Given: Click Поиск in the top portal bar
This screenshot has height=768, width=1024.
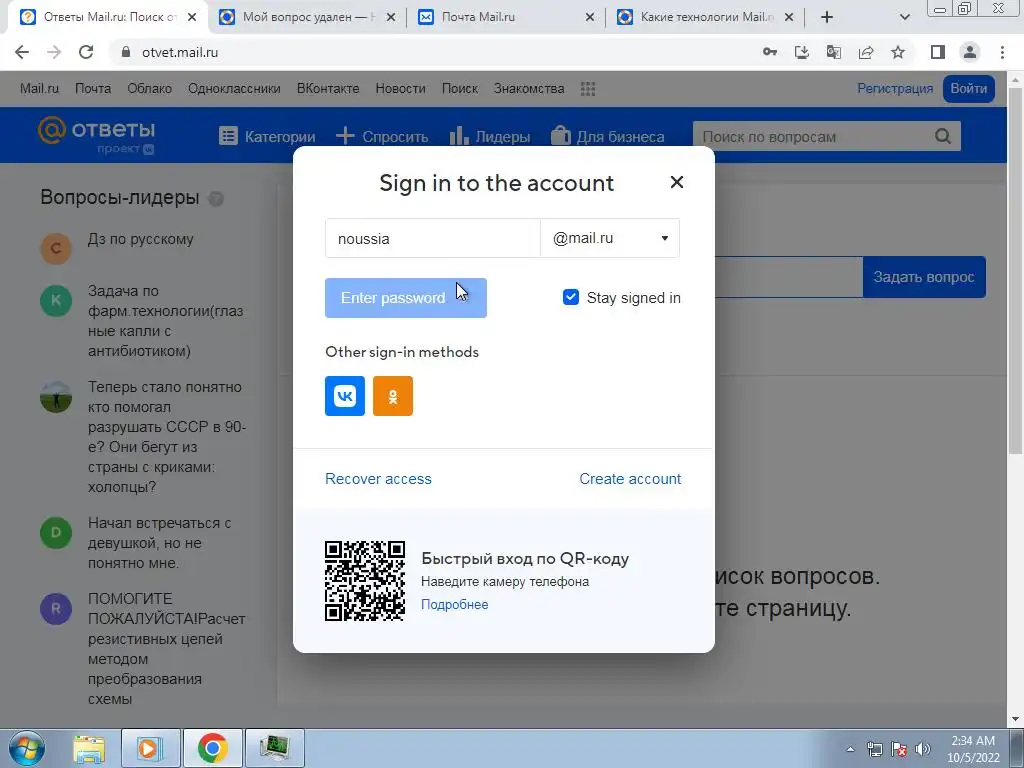Looking at the screenshot, I should pos(460,88).
